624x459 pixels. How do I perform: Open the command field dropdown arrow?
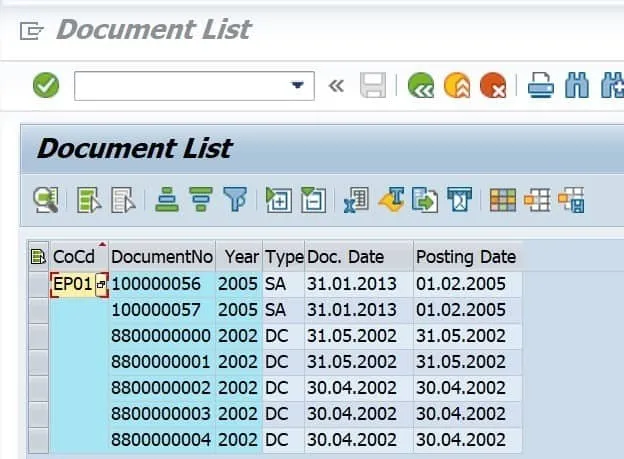point(297,86)
